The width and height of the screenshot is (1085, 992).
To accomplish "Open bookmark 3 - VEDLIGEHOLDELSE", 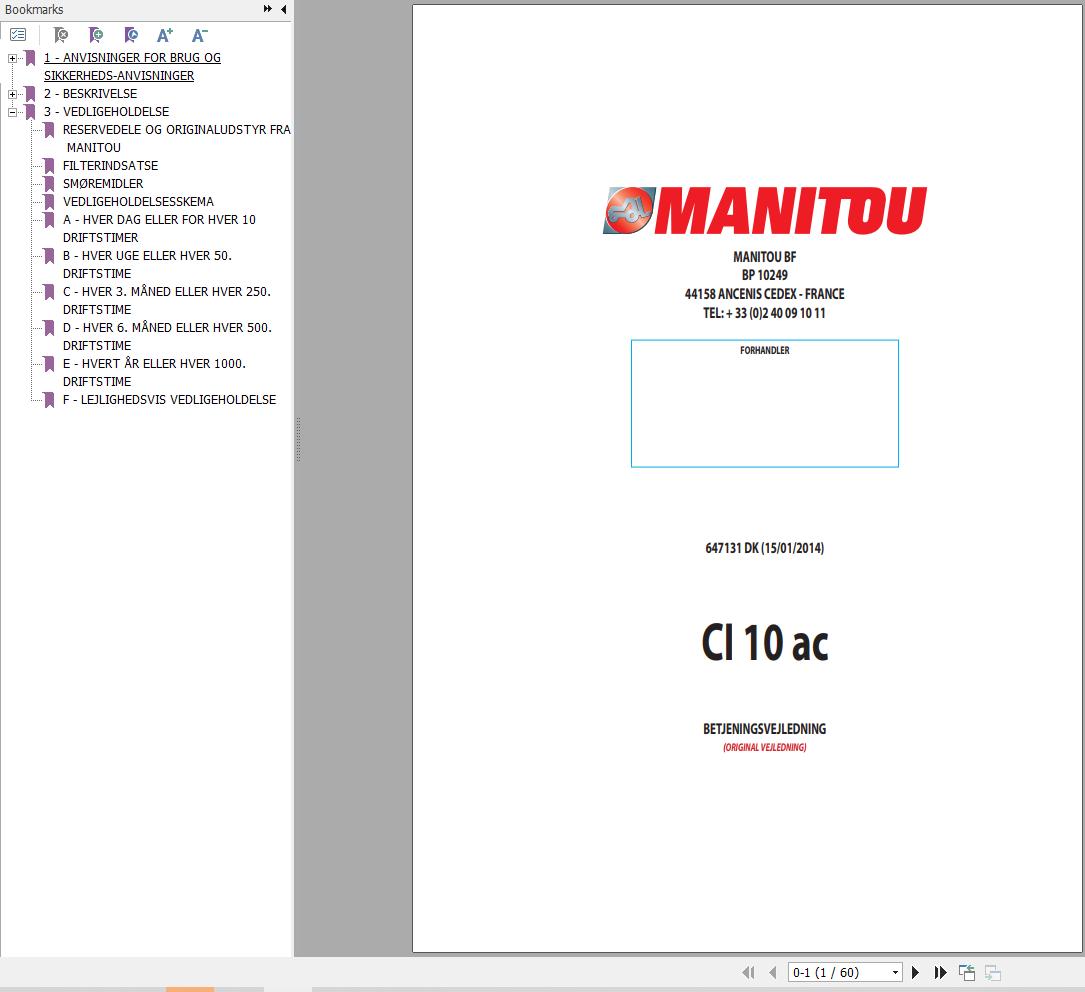I will (x=107, y=111).
